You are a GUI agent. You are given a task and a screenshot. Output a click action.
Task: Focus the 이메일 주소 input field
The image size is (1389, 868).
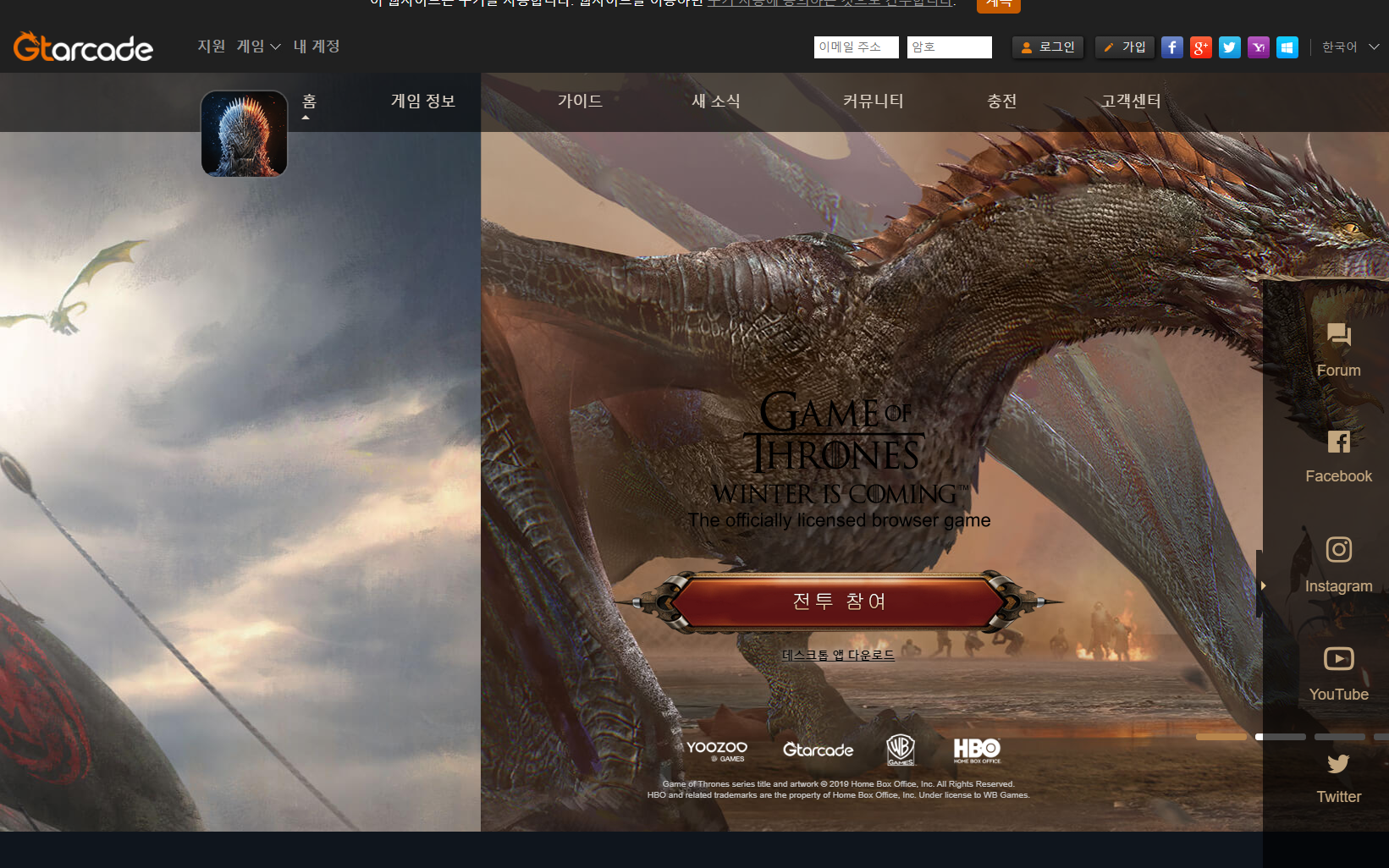857,47
